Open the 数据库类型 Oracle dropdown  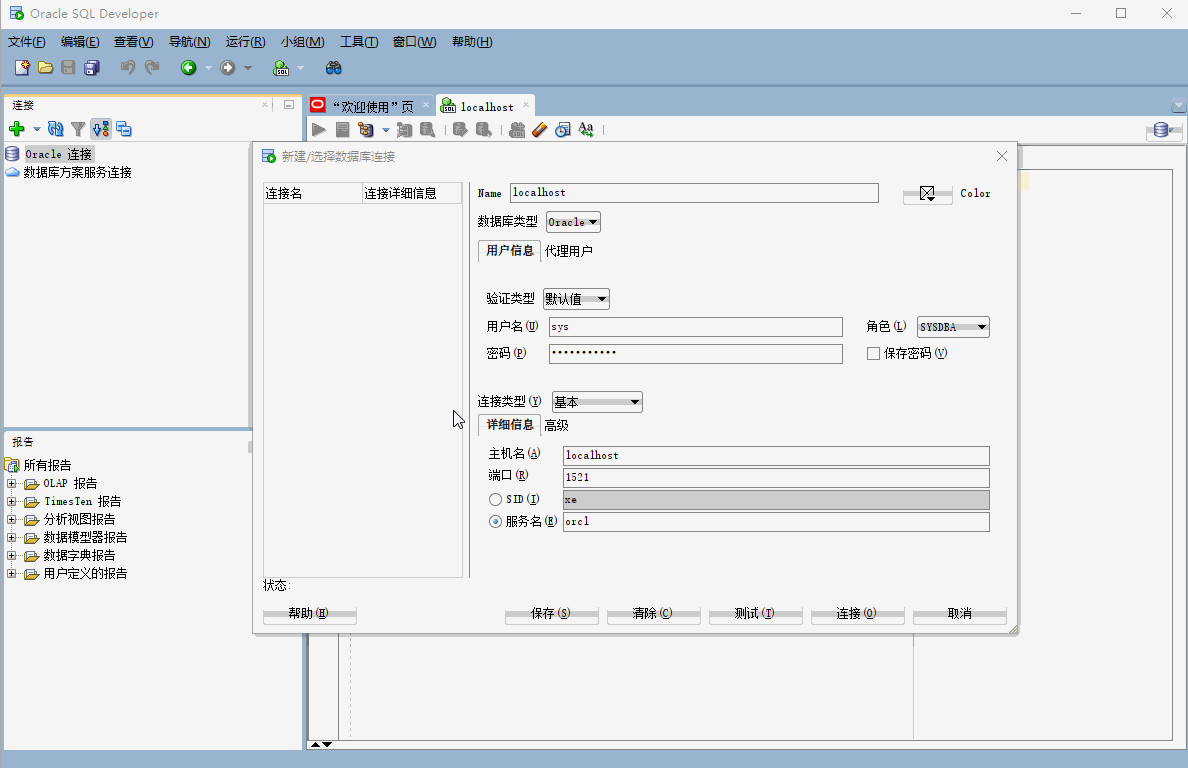[574, 222]
